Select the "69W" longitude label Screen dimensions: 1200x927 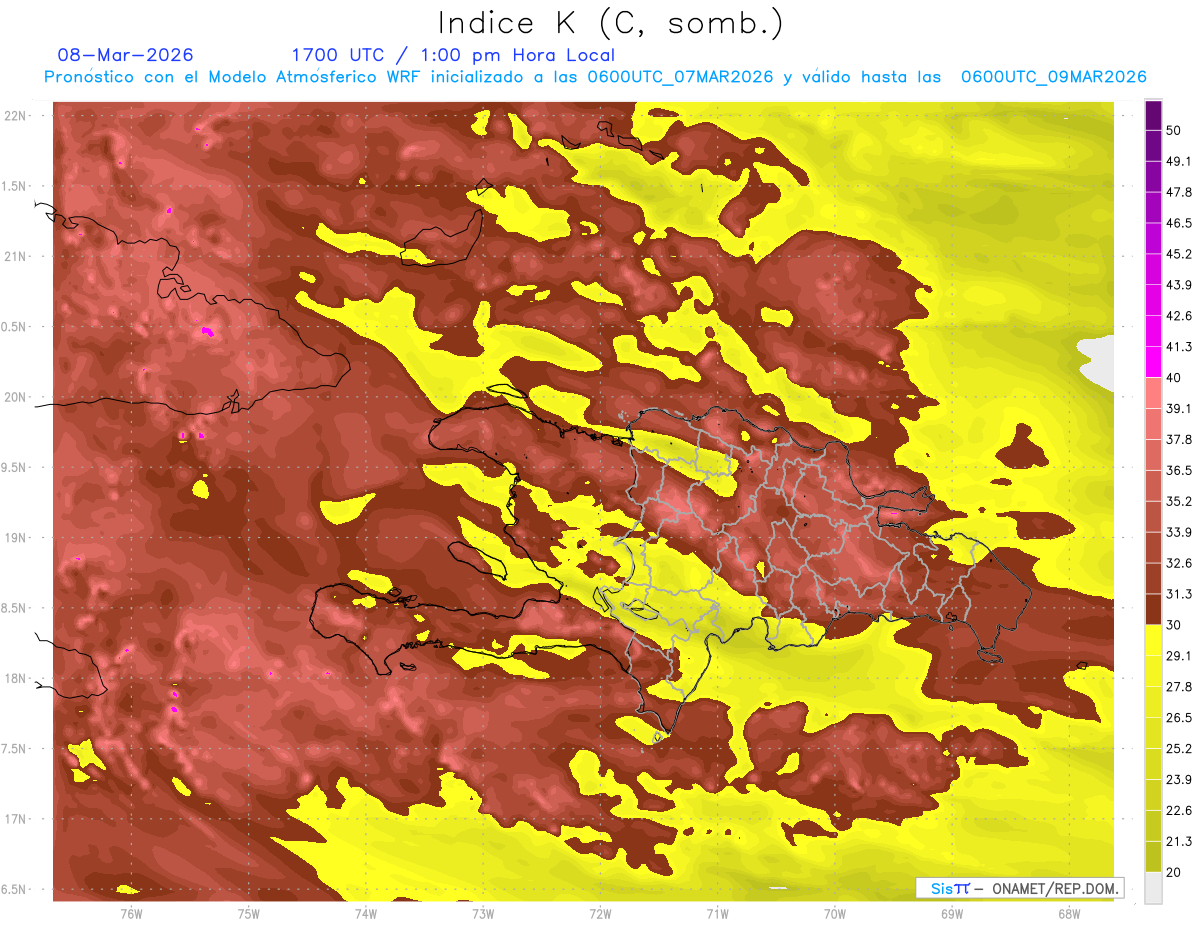952,913
